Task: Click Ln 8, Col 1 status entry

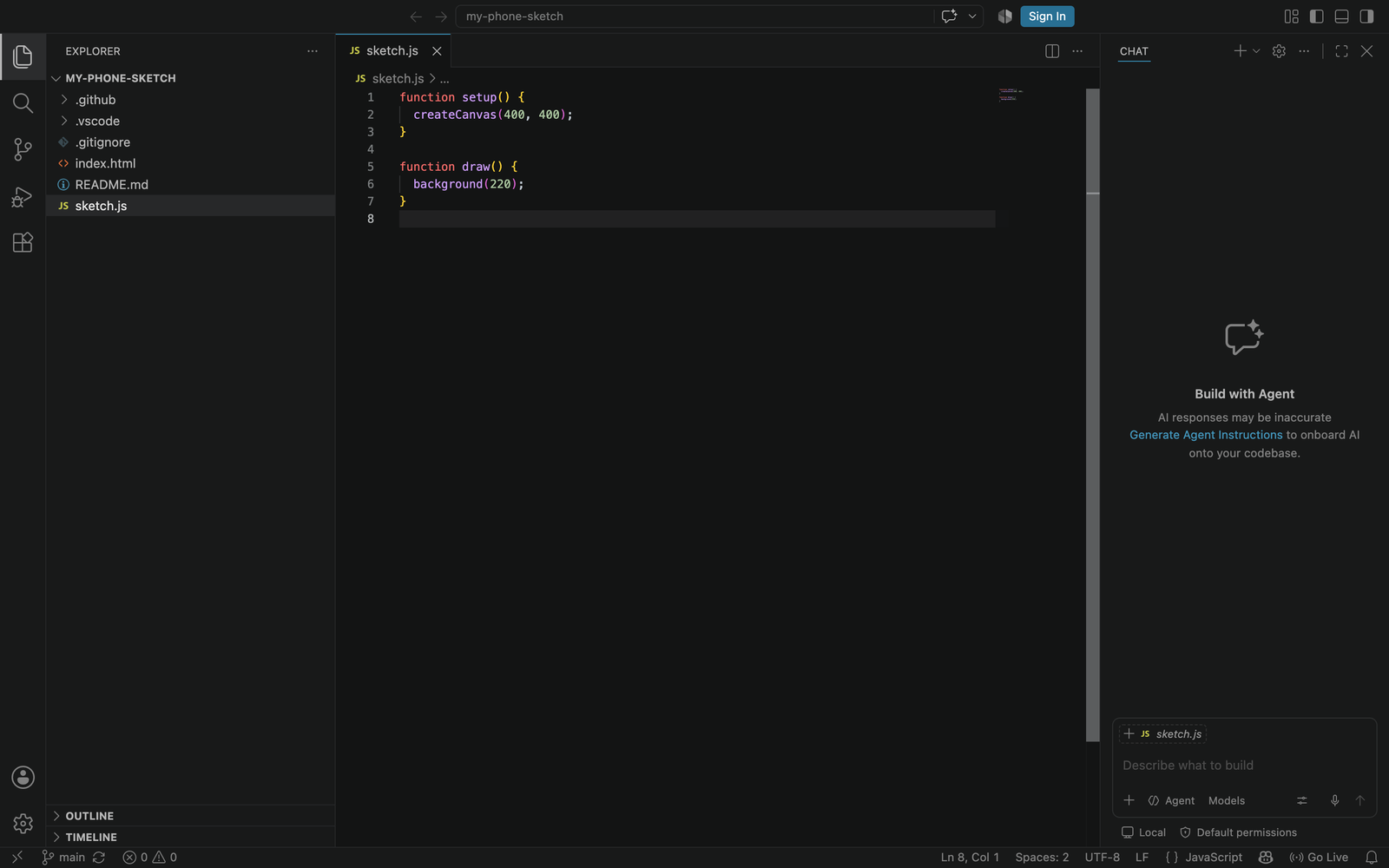Action: click(x=970, y=858)
